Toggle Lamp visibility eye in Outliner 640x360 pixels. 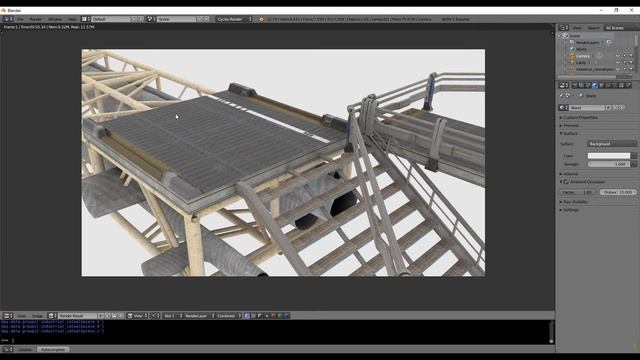[618, 62]
